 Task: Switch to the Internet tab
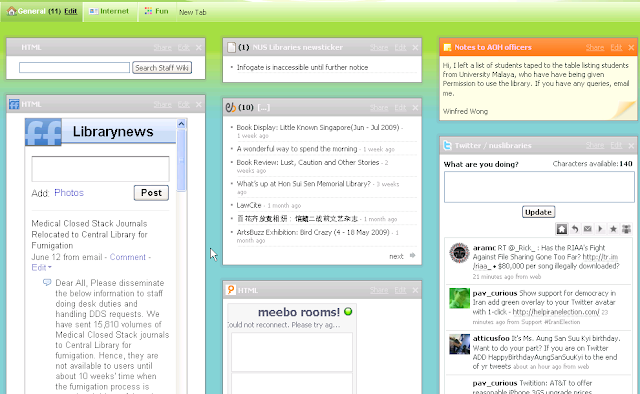point(109,11)
